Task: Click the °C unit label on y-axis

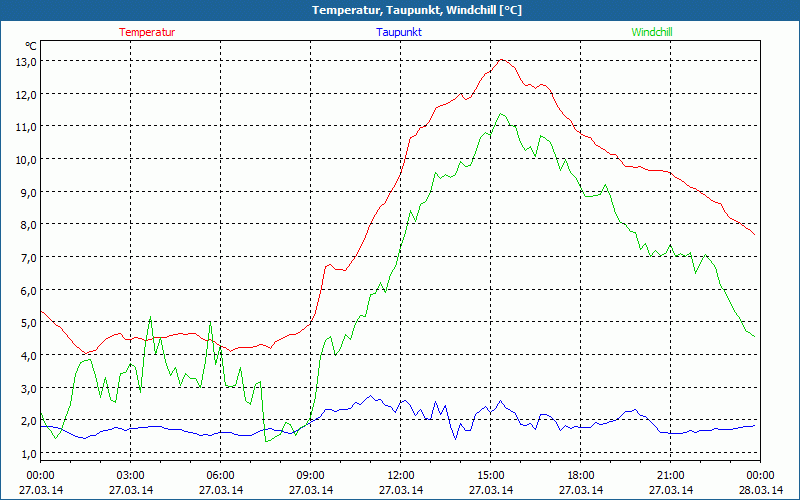Action: tap(31, 46)
